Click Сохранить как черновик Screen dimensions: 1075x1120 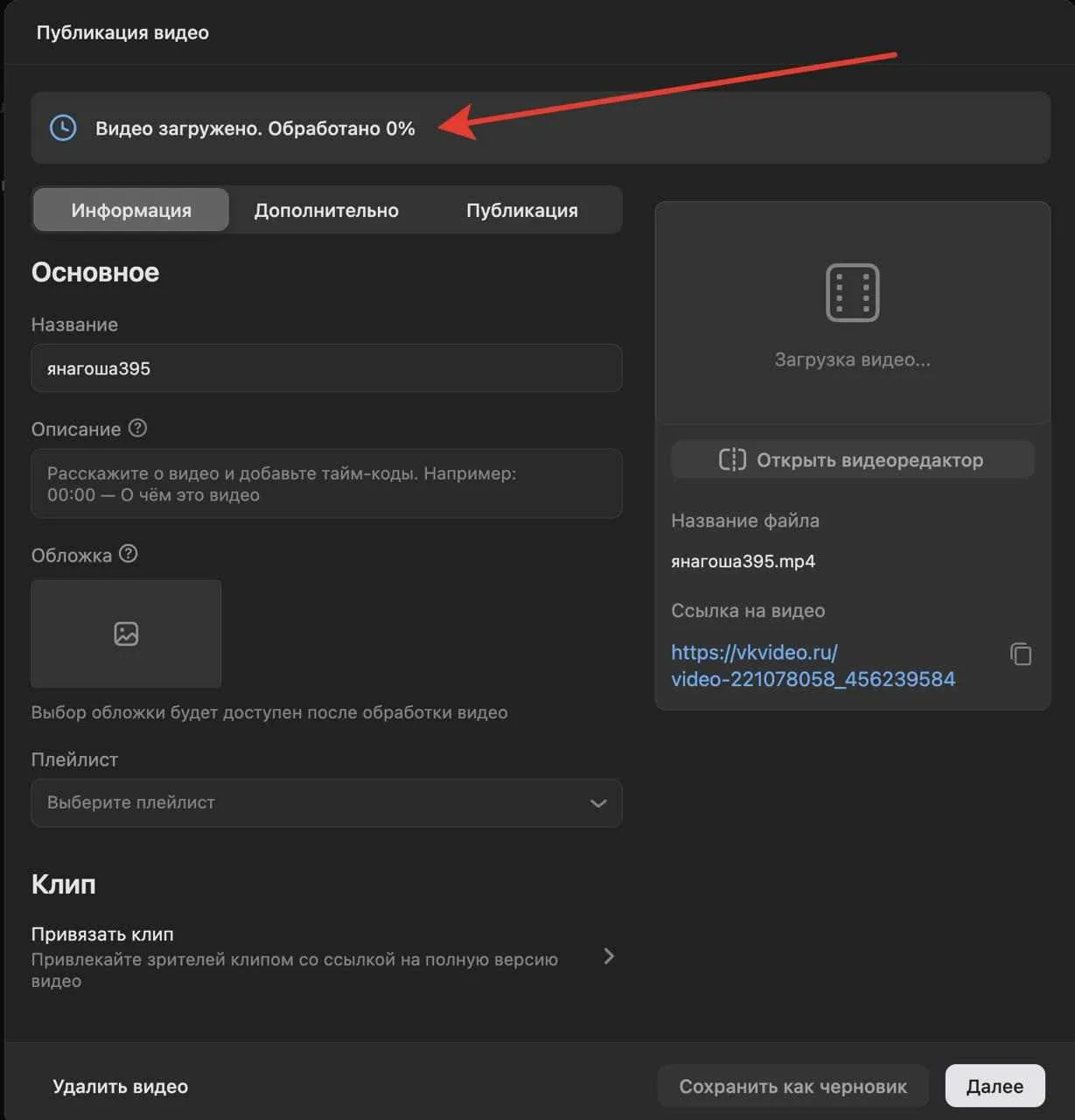792,1086
